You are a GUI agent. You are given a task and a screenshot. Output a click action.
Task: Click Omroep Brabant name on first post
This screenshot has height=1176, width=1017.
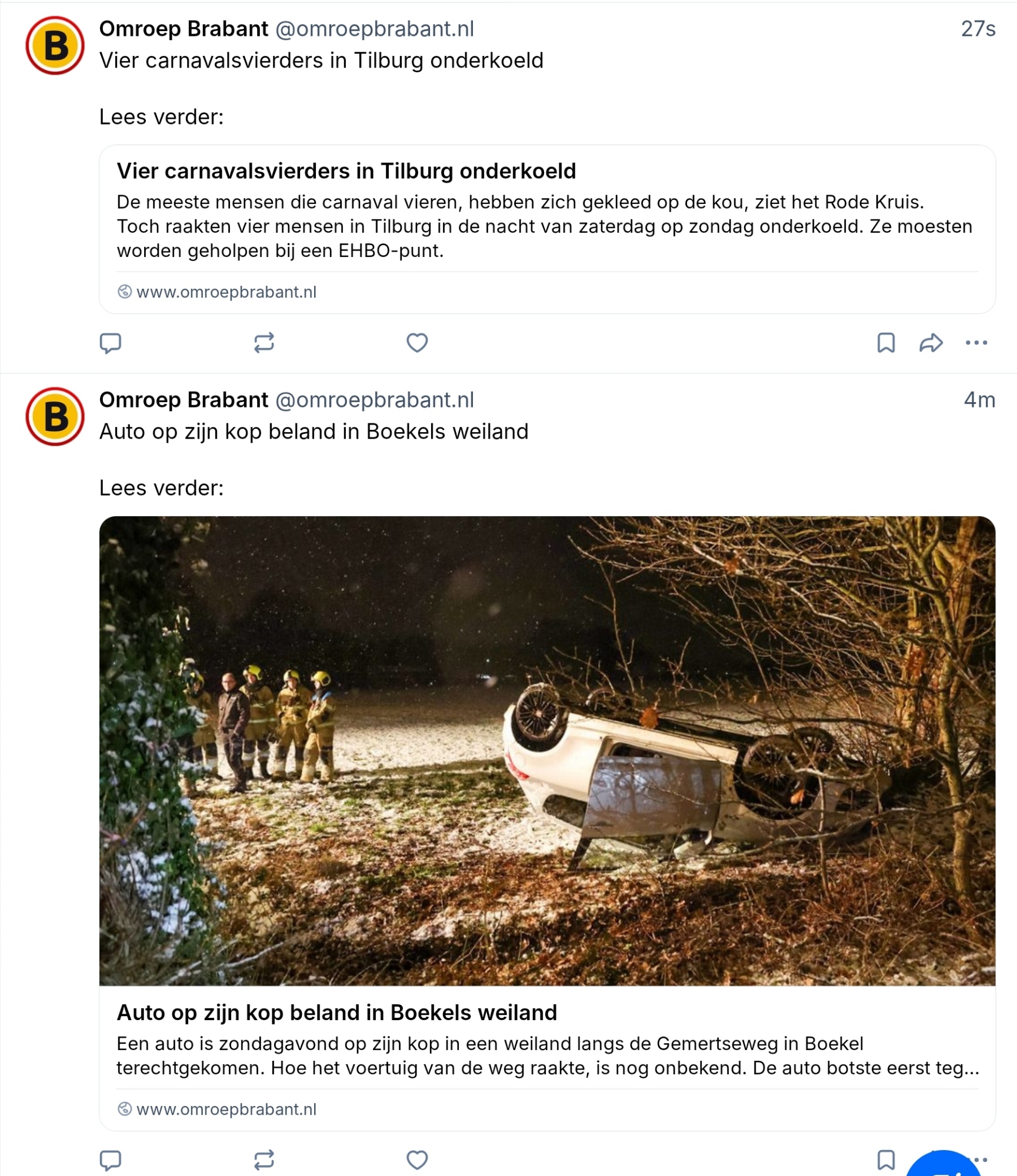point(184,29)
